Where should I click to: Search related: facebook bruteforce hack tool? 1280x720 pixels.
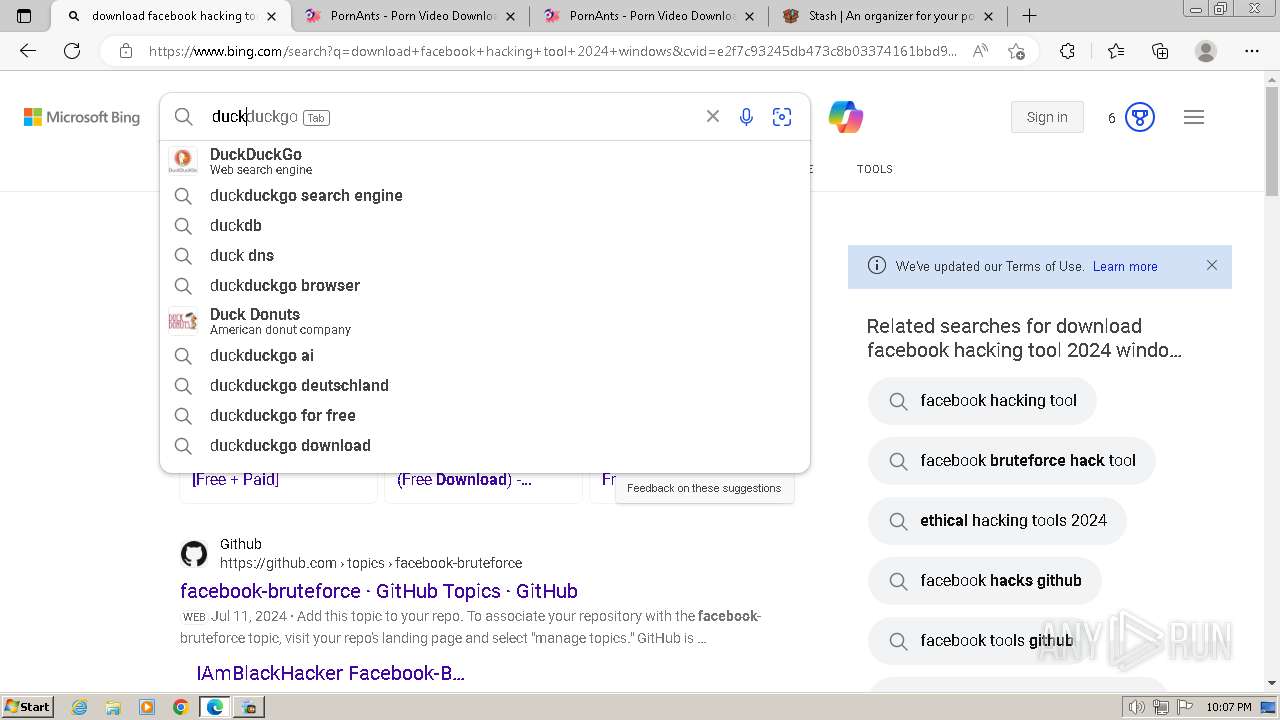[1012, 461]
